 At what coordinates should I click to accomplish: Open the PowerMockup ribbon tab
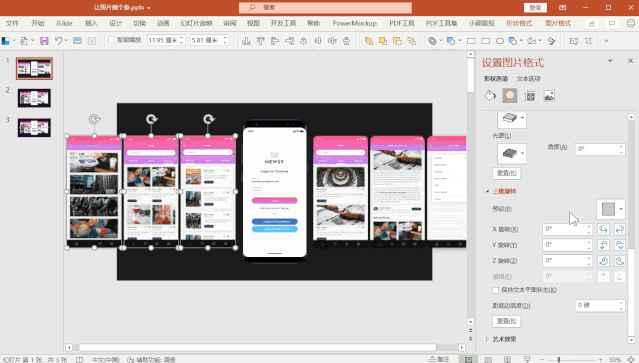[355, 23]
